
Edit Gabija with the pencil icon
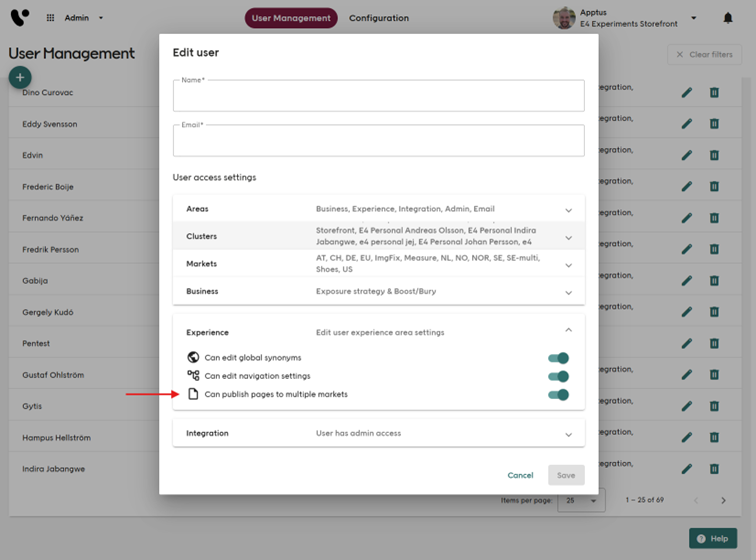coord(687,280)
